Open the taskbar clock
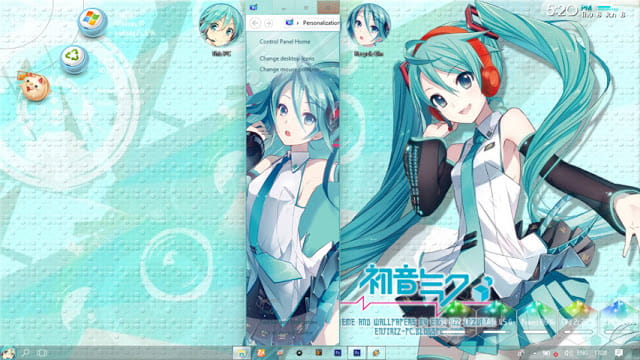640x360 pixels. (600, 353)
